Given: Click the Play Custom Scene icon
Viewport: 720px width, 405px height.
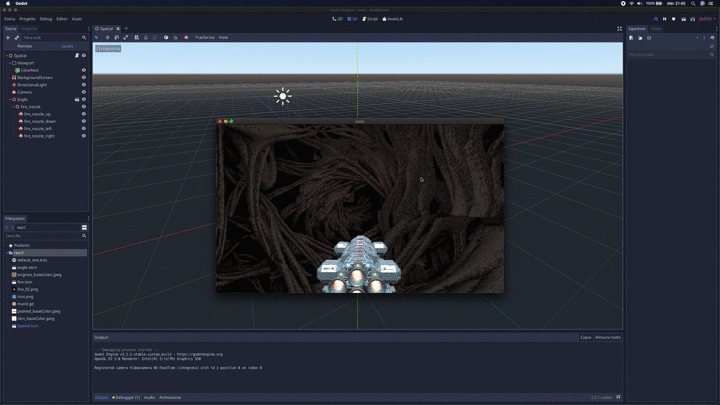Looking at the screenshot, I should pyautogui.click(x=692, y=19).
